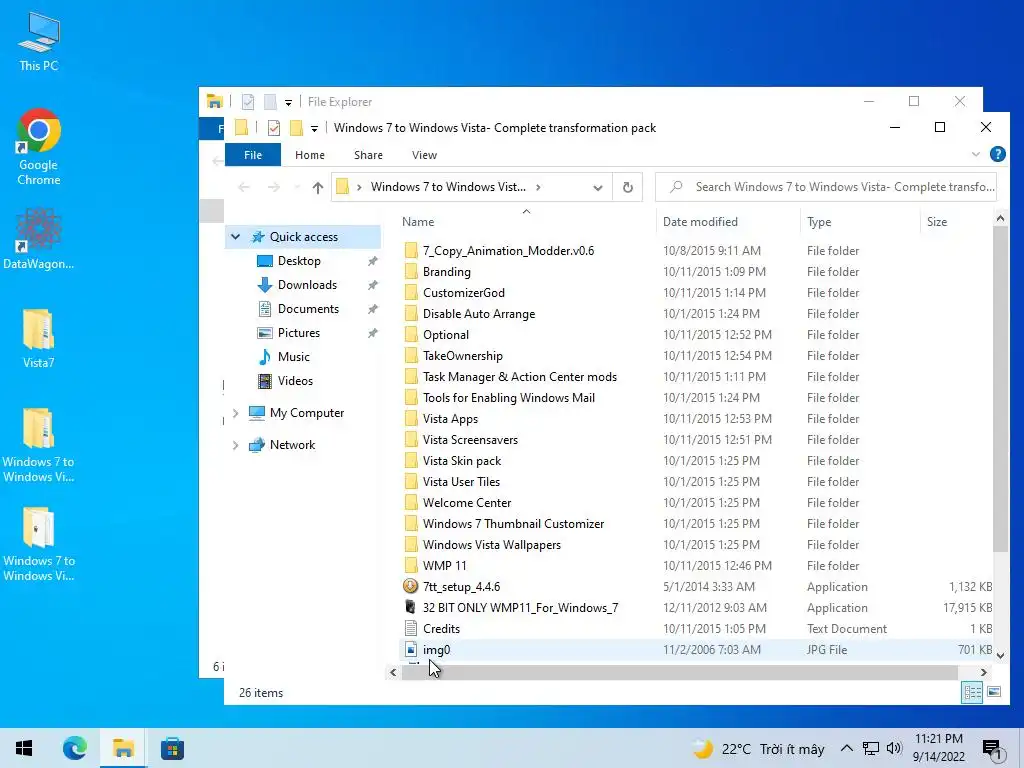Click the Branding folder icon
The height and width of the screenshot is (768, 1024).
tap(410, 272)
